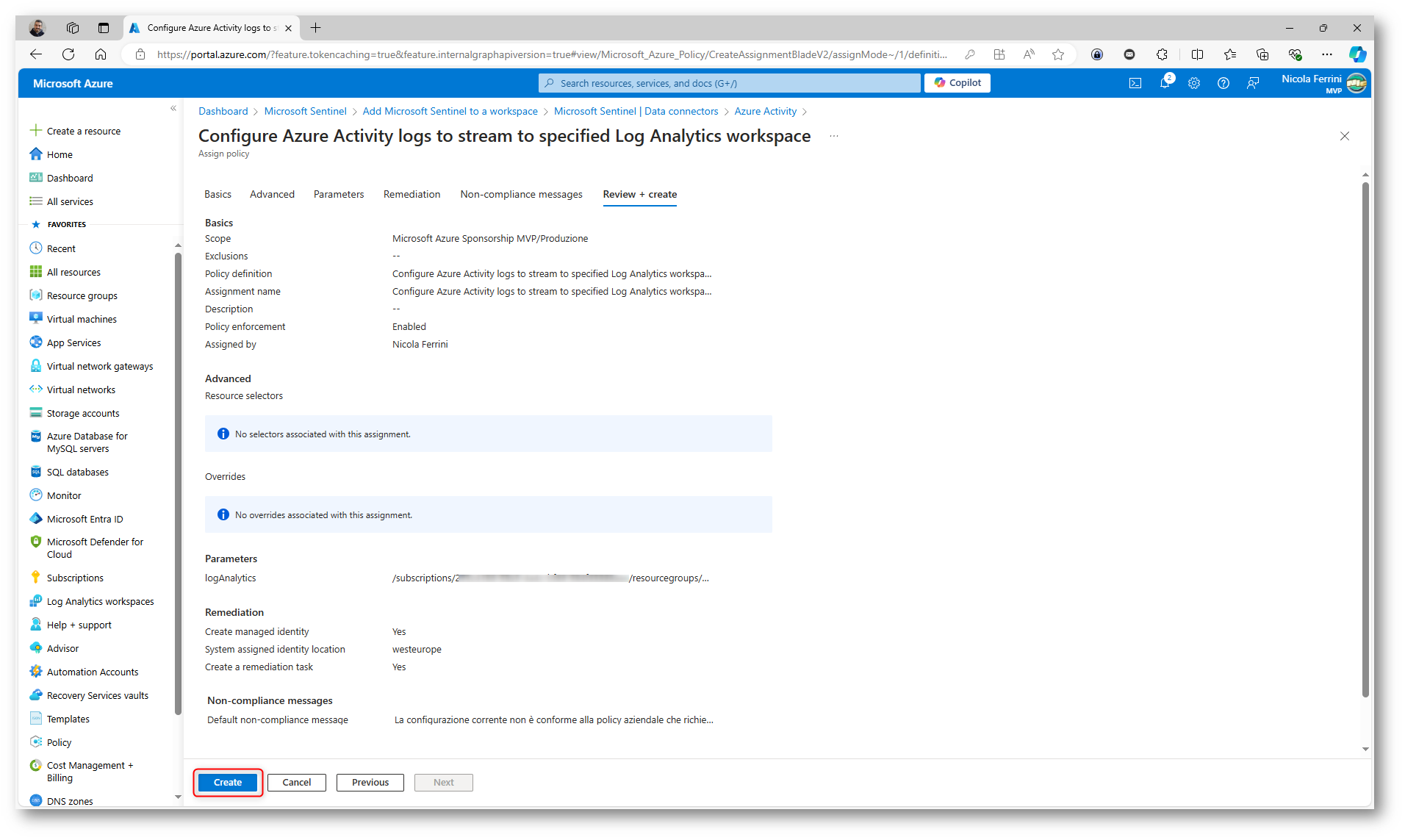Switch to the Remediation tab
The height and width of the screenshot is (840, 1405).
coord(412,194)
